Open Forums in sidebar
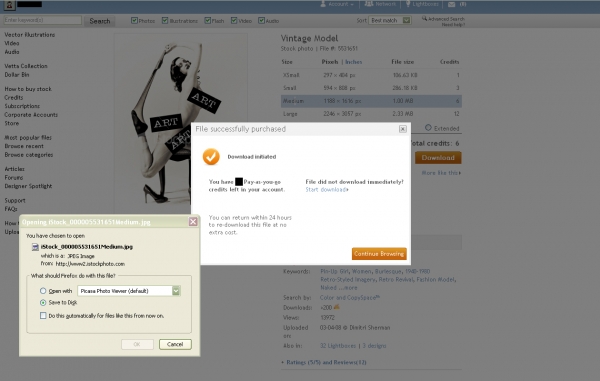This screenshot has width=600, height=381. [14, 177]
